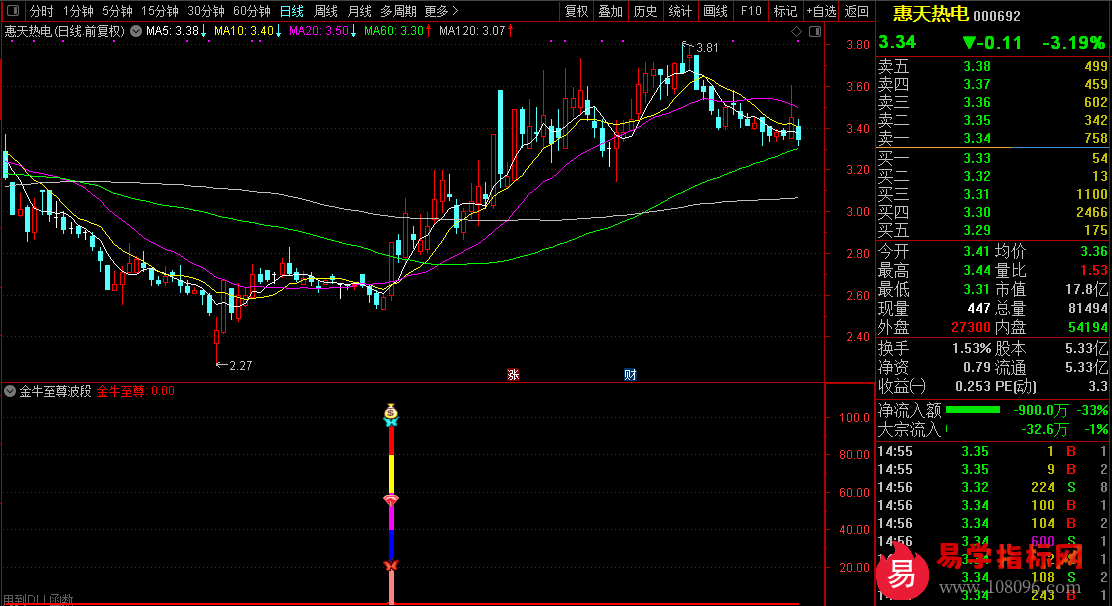This screenshot has width=1112, height=606.
Task: Click the 叠加 overlay button
Action: point(611,11)
